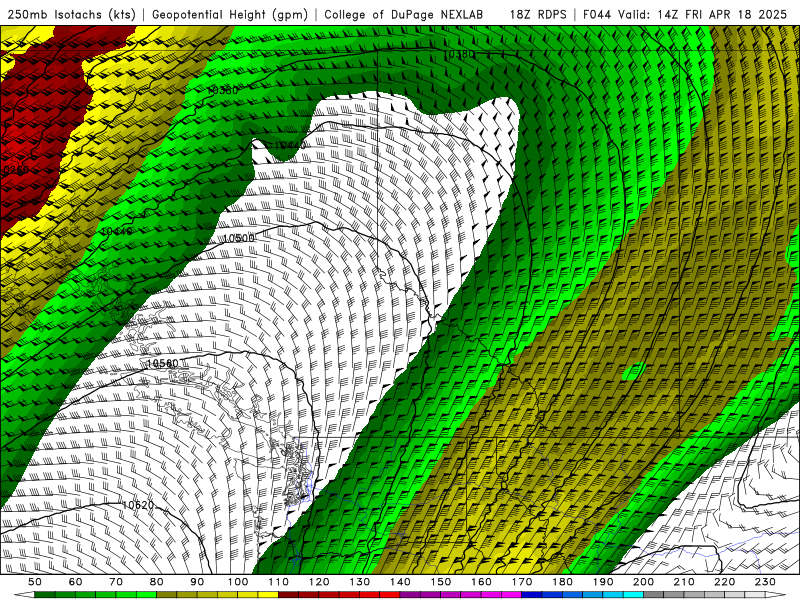Click the 220 value on the color scale

pos(724,582)
